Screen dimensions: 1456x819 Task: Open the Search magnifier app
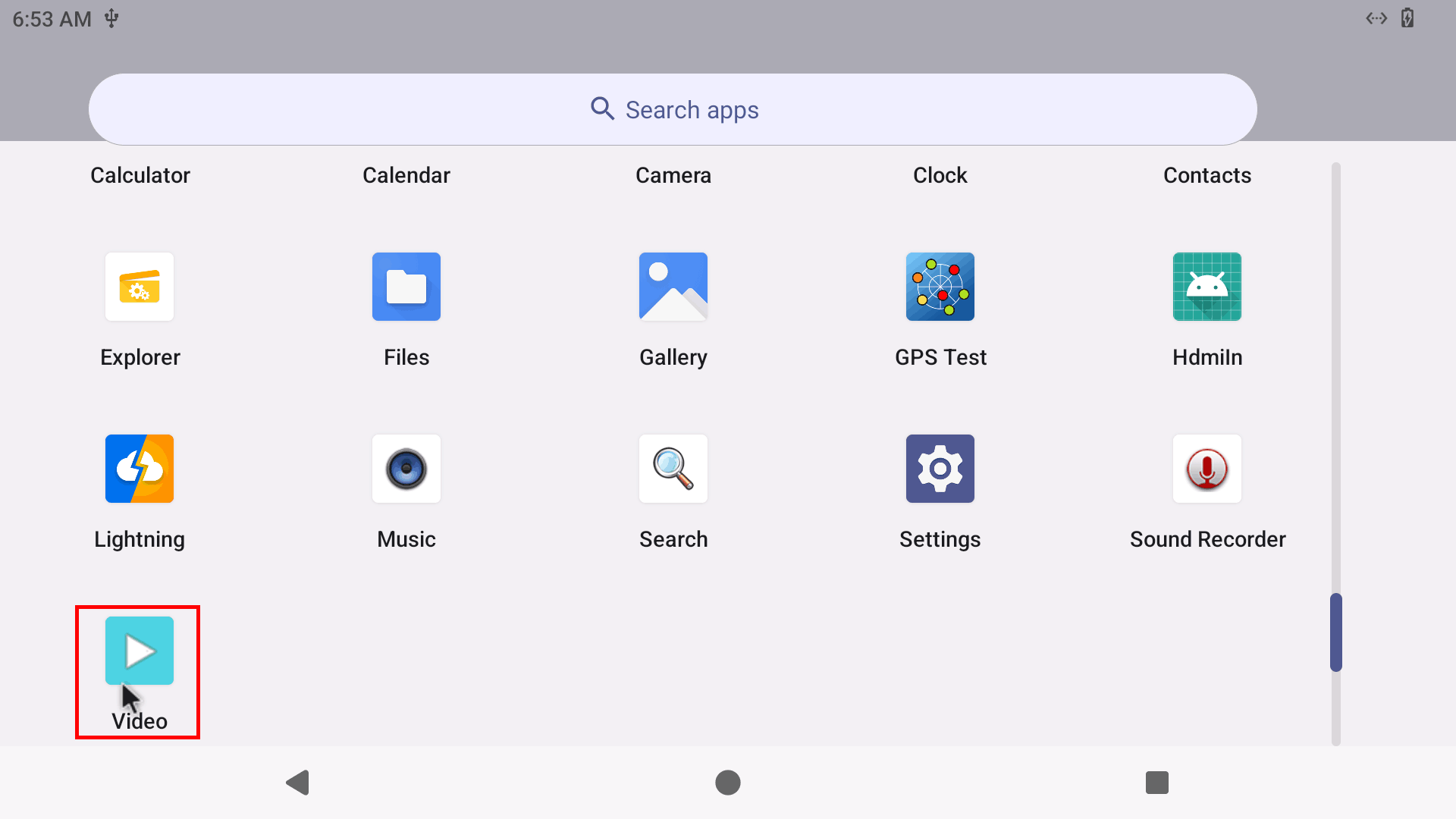tap(673, 469)
